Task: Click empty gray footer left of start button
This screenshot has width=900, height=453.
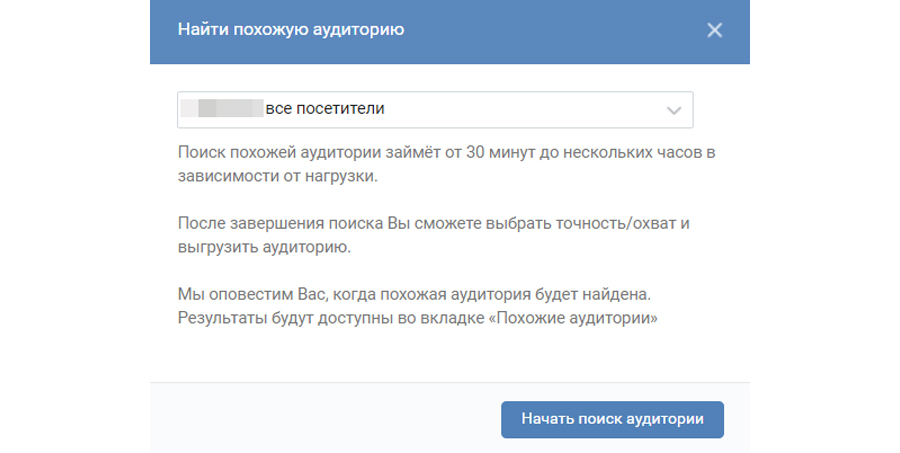Action: 320,419
